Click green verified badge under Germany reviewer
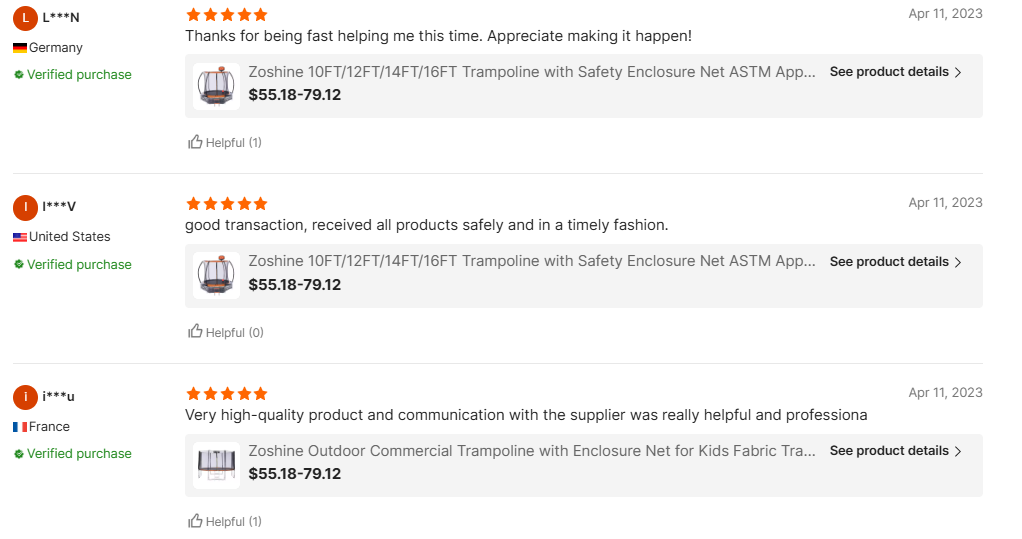This screenshot has height=539, width=1022. 19,75
